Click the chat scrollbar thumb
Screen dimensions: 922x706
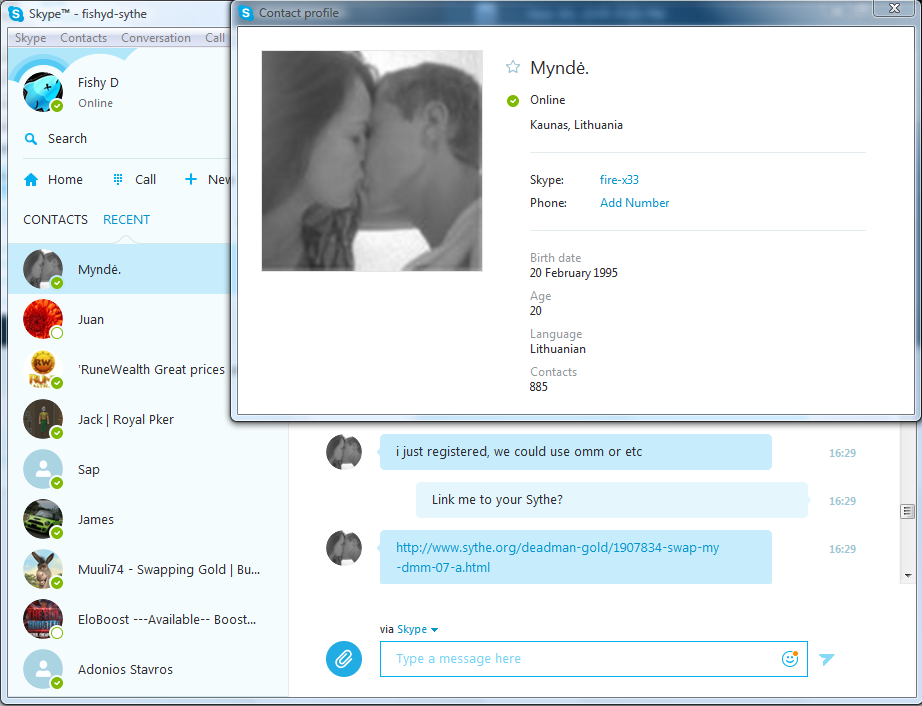pos(907,511)
